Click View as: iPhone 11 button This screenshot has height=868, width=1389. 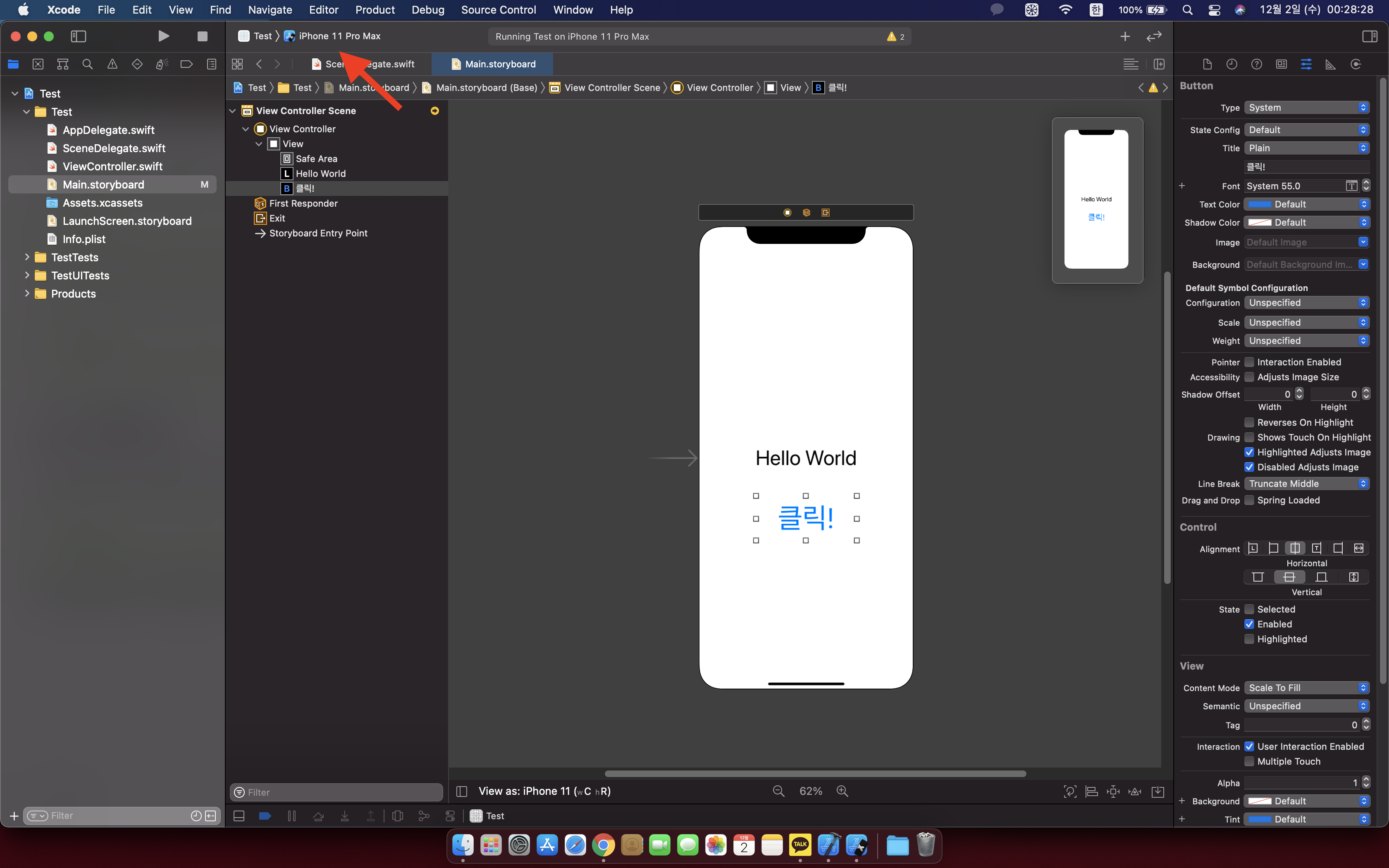pyautogui.click(x=544, y=792)
